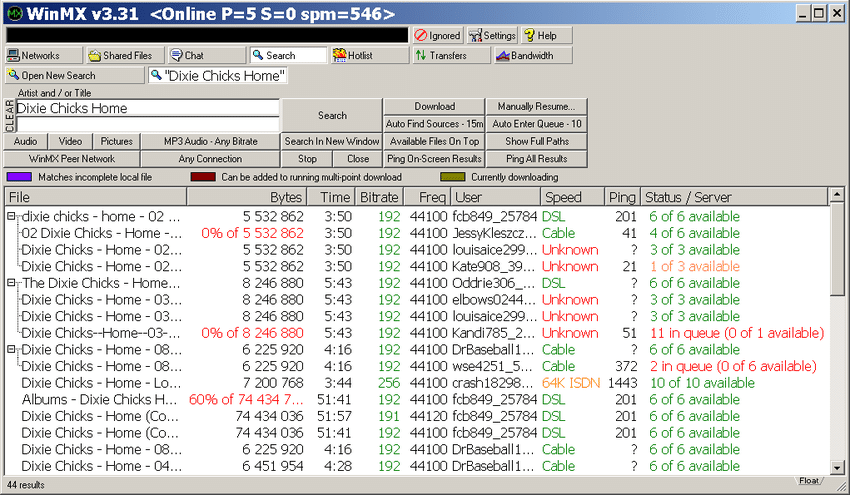Switch to the Hotlist tab
The image size is (850, 495).
(370, 55)
